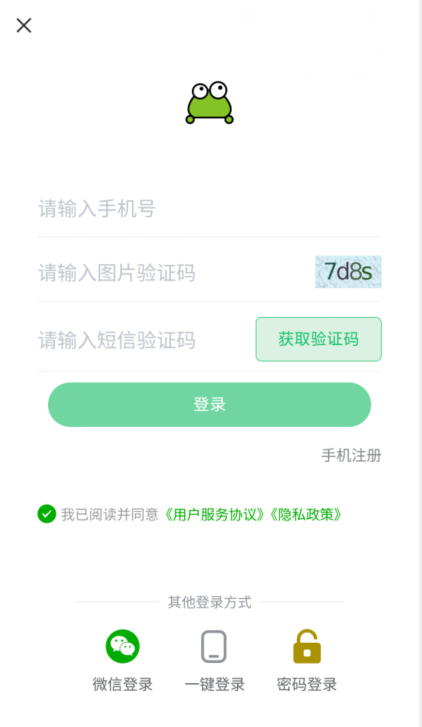Select the phone one-key login icon
The image size is (422, 727).
point(214,646)
